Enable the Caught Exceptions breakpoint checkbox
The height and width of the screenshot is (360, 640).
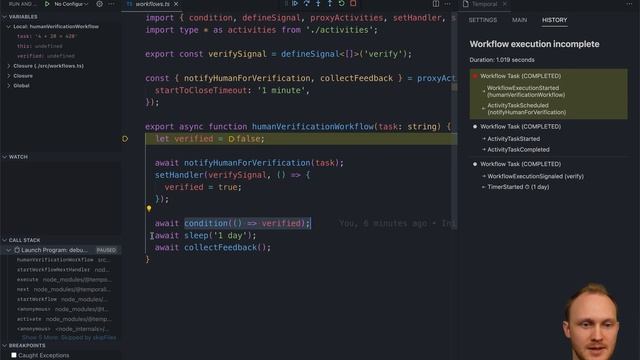pos(14,355)
